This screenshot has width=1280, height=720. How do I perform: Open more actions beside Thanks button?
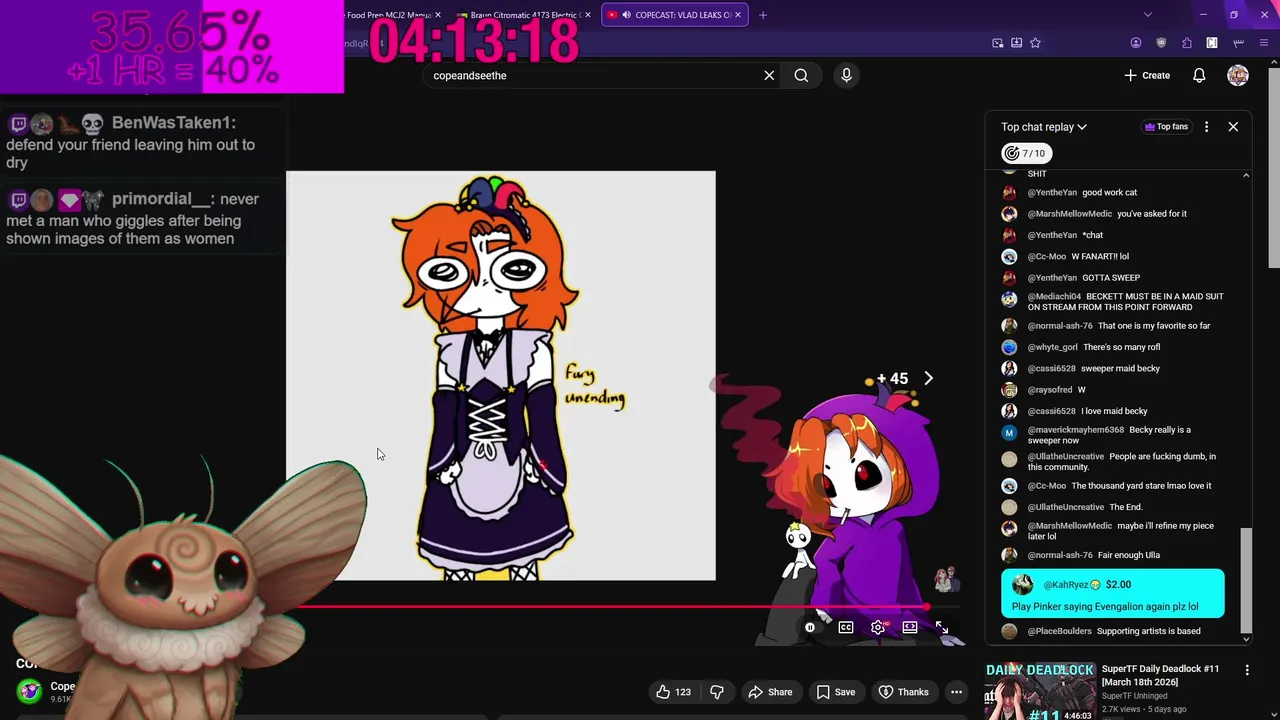tap(956, 692)
